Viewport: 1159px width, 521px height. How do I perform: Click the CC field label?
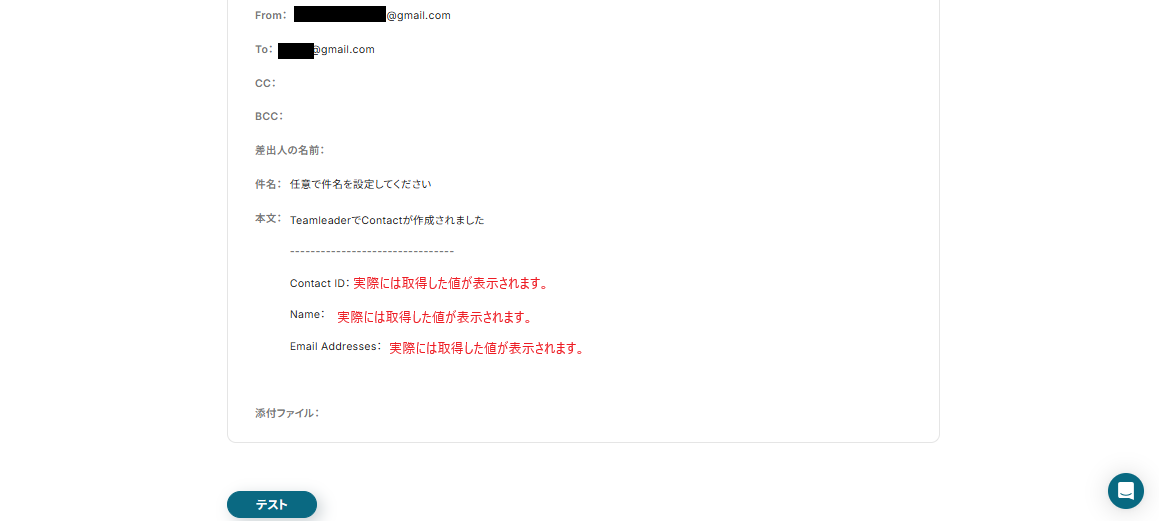coord(265,84)
